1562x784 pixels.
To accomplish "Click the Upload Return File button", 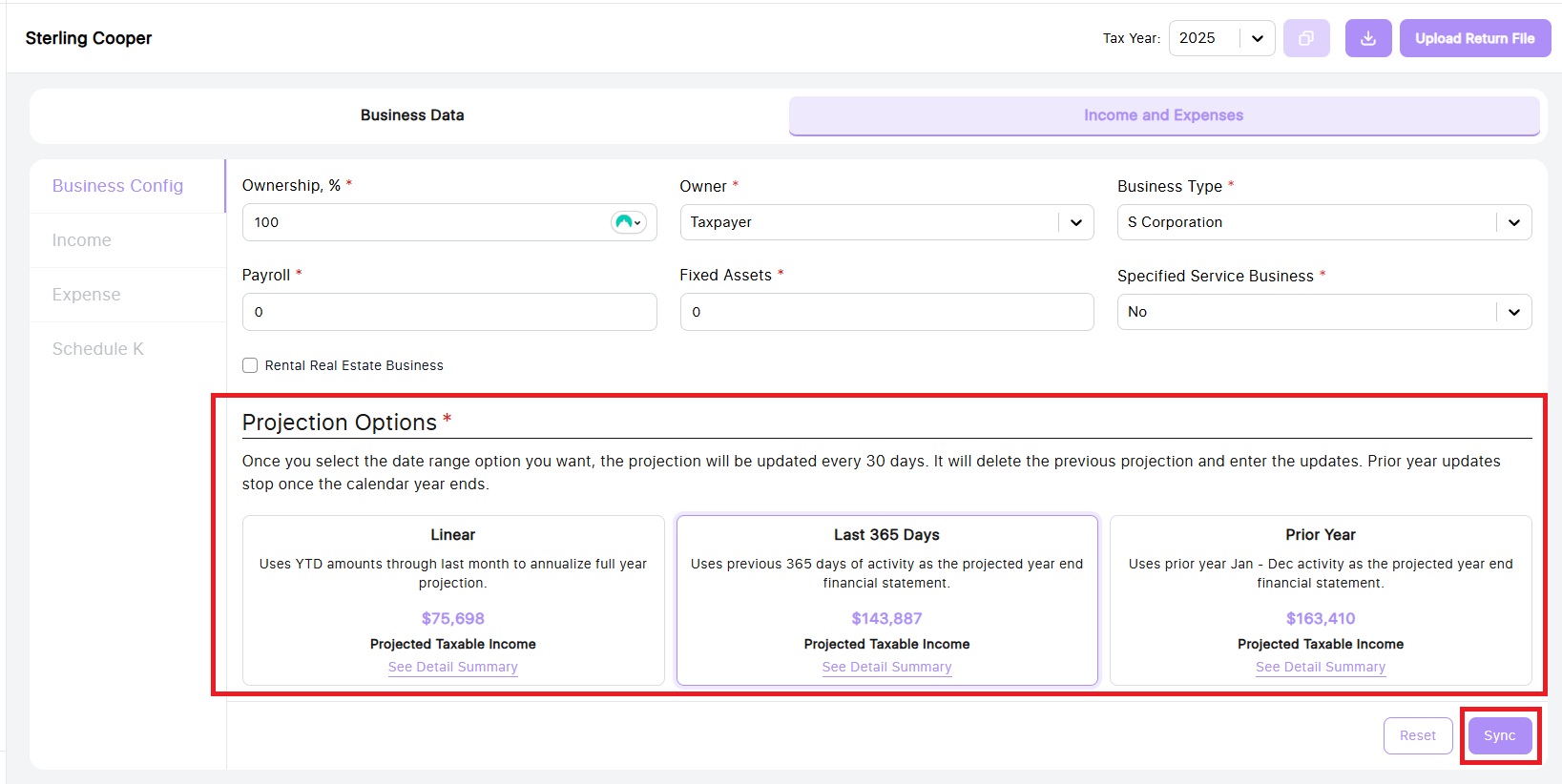I will 1474,38.
